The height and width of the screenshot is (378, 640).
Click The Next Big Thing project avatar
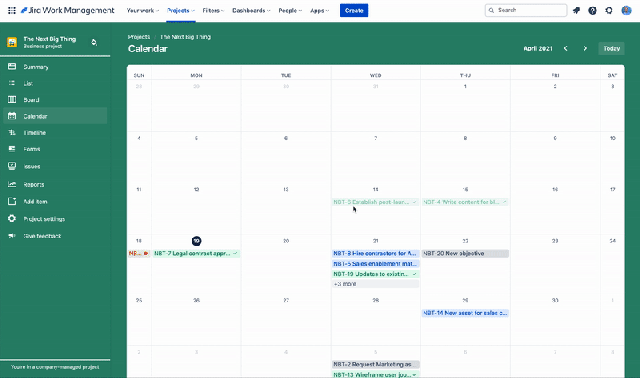click(12, 42)
